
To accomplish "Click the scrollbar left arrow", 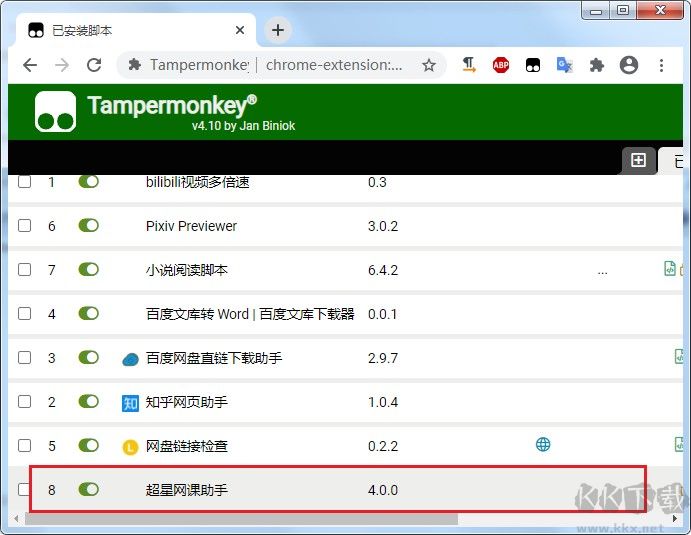I will tap(16, 519).
